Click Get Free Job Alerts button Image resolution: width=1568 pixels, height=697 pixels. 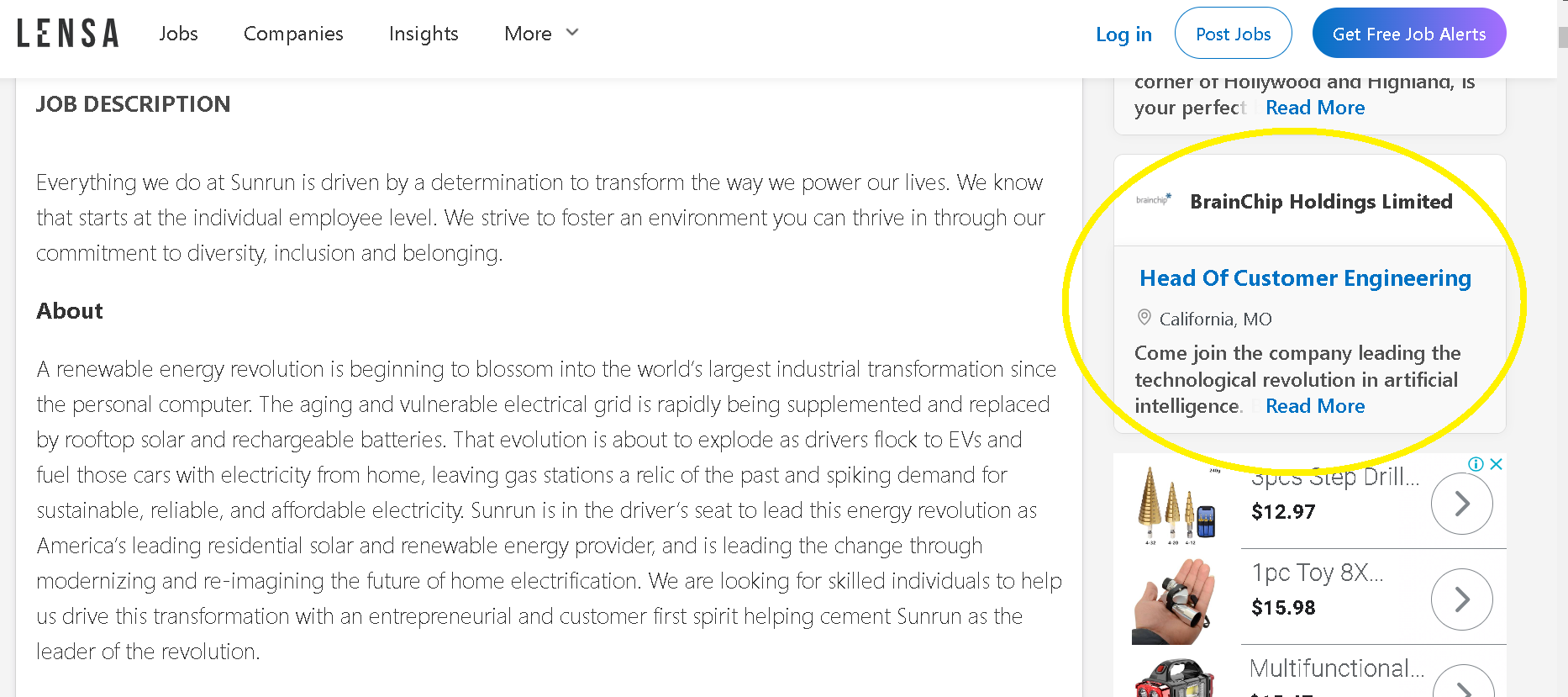1409,34
